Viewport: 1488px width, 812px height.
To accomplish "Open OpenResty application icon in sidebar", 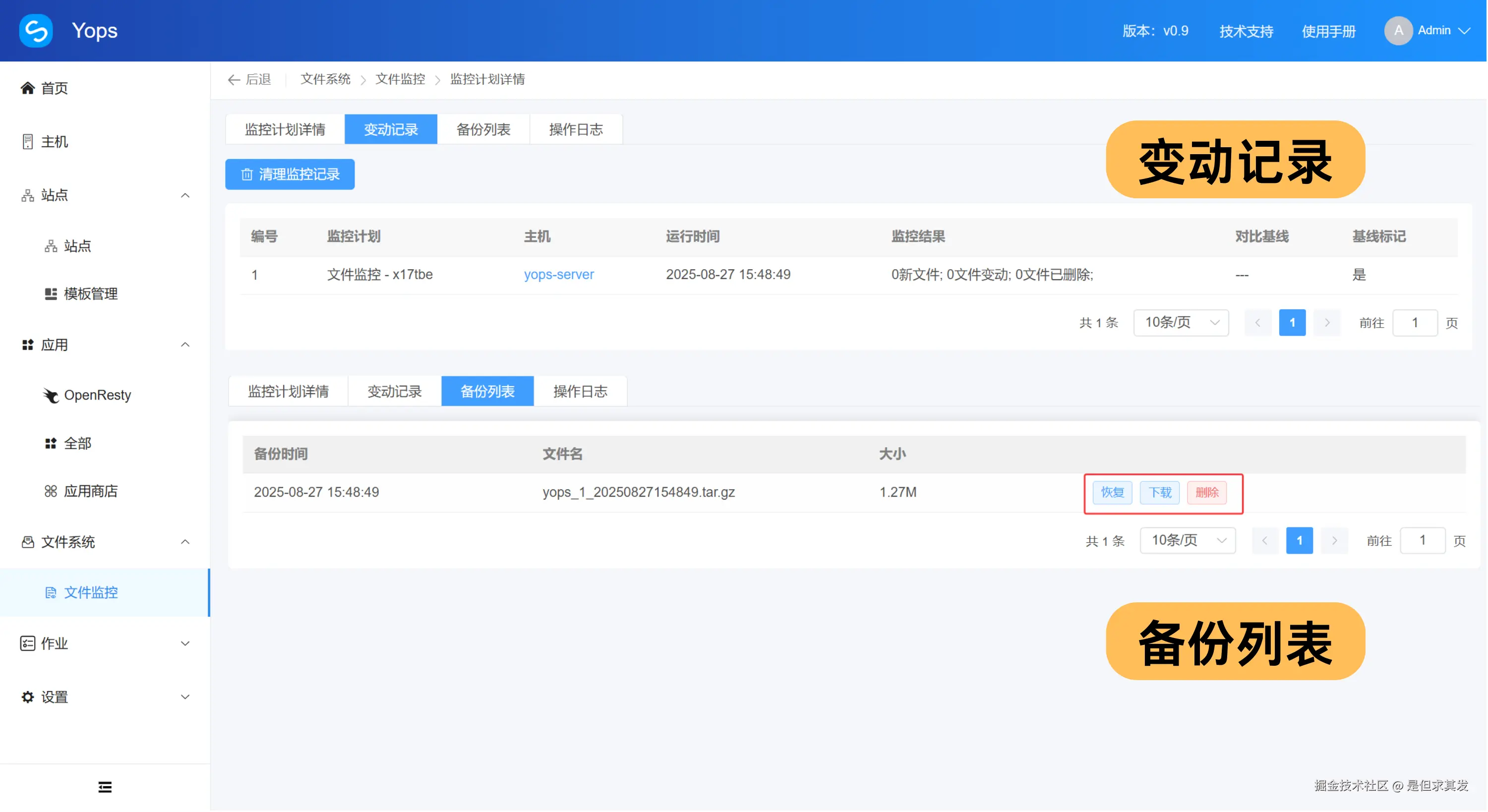I will tap(51, 396).
